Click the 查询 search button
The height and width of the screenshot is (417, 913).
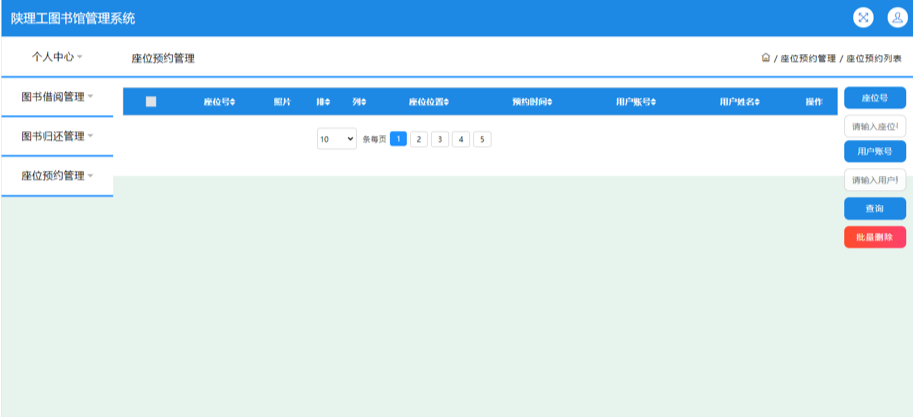(875, 208)
